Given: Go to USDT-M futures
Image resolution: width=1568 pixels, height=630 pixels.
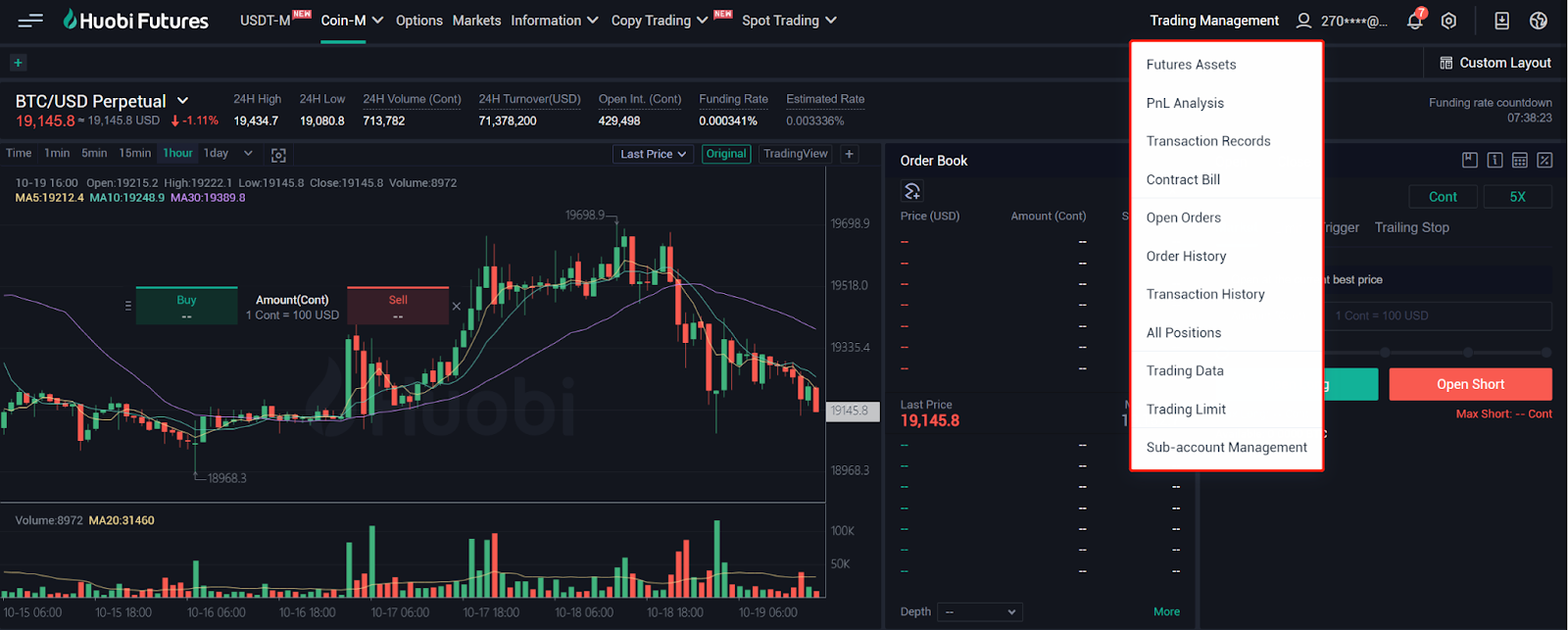Looking at the screenshot, I should (266, 21).
